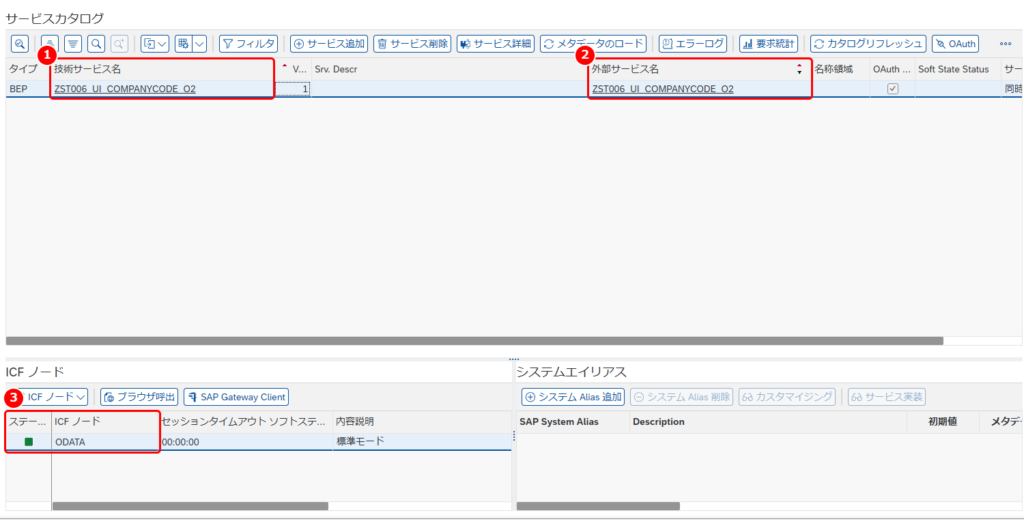Click the カスタマイジング button

pyautogui.click(x=787, y=397)
